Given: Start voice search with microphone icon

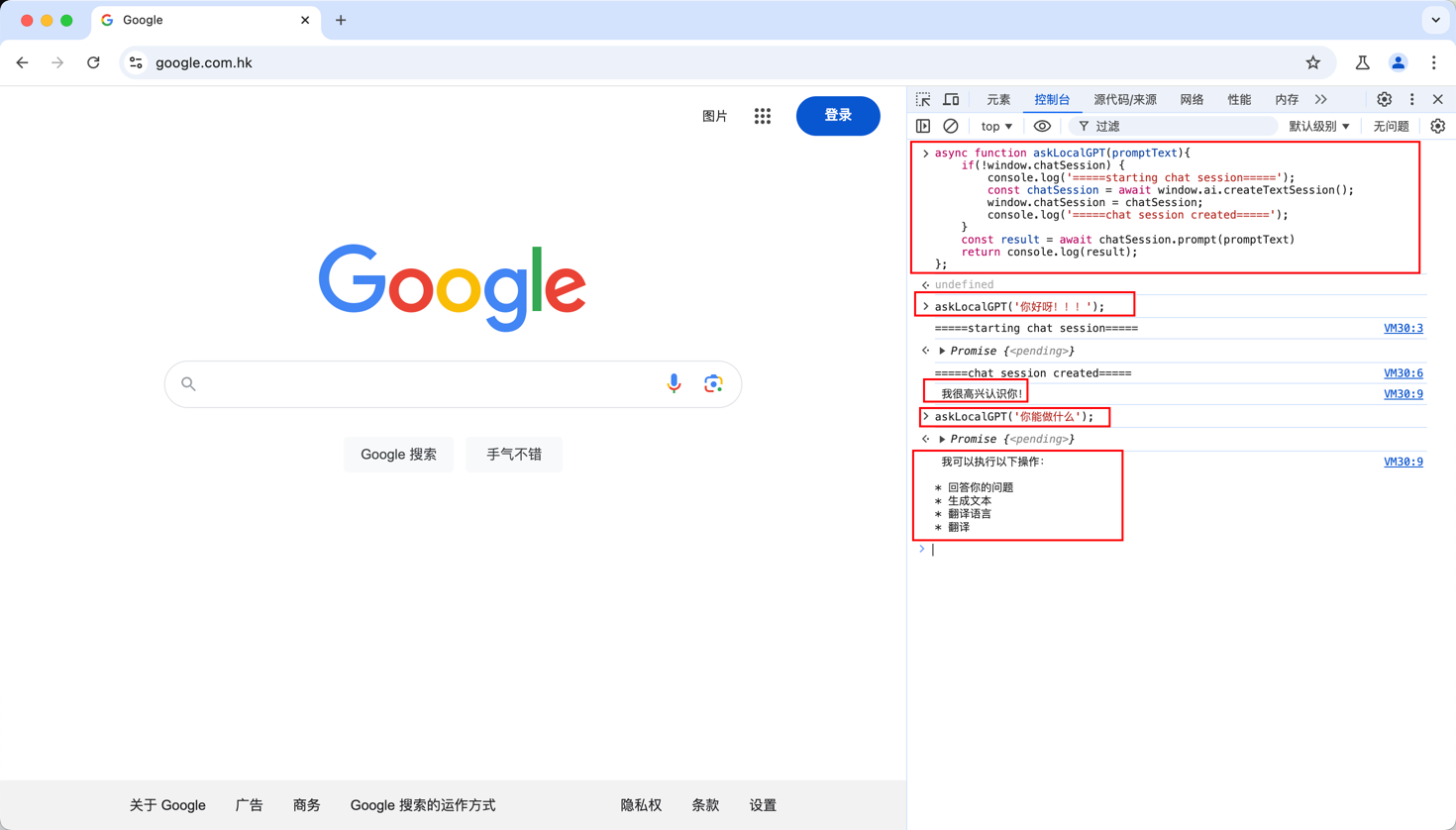Looking at the screenshot, I should click(x=674, y=384).
